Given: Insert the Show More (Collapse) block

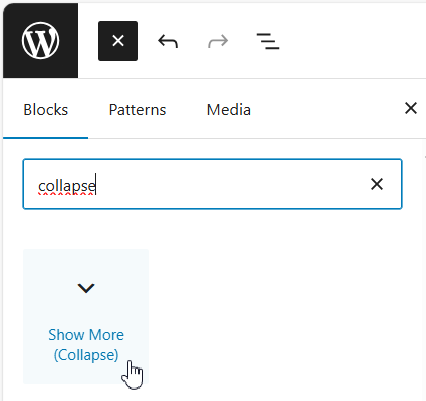Looking at the screenshot, I should [x=86, y=316].
